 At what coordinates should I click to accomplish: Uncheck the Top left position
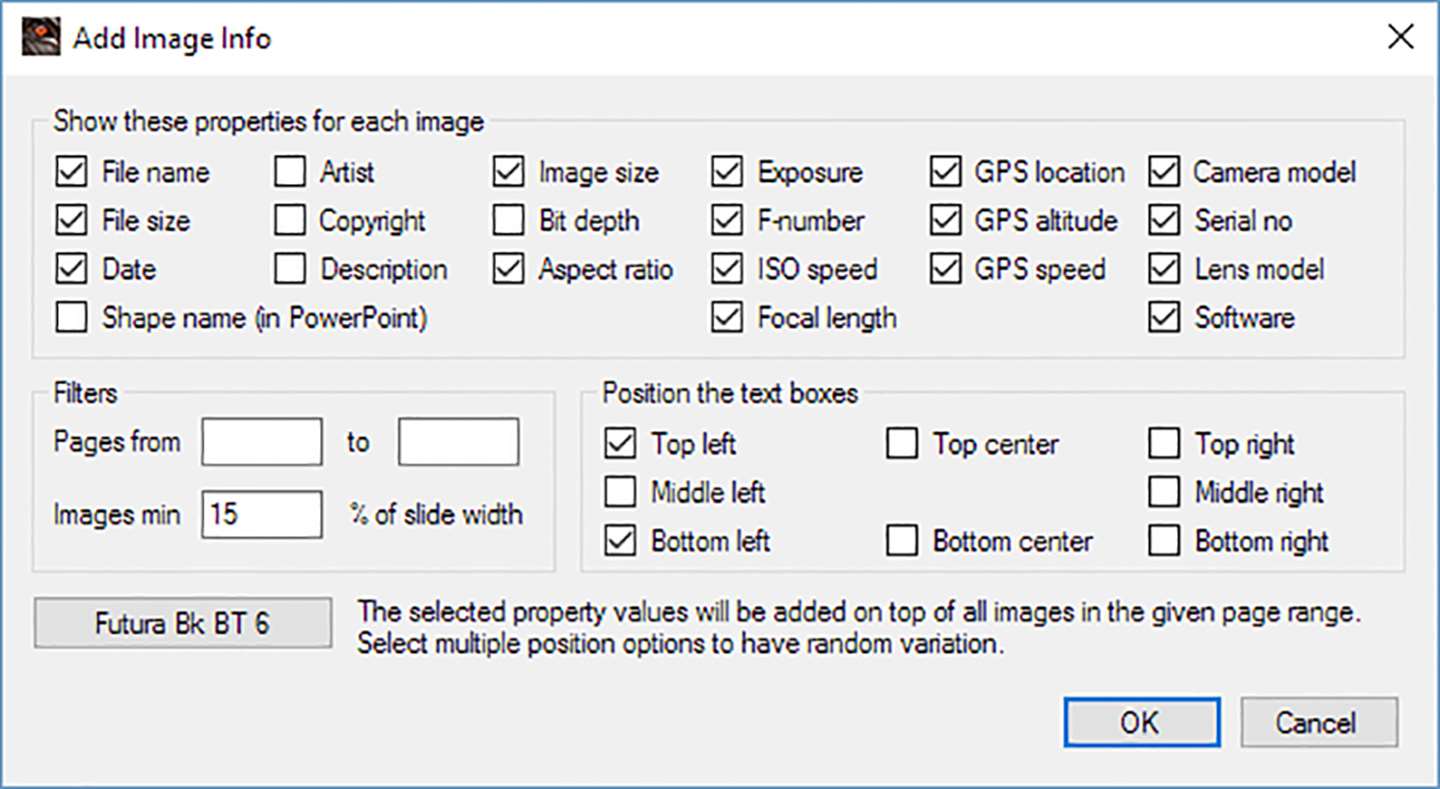pos(621,444)
